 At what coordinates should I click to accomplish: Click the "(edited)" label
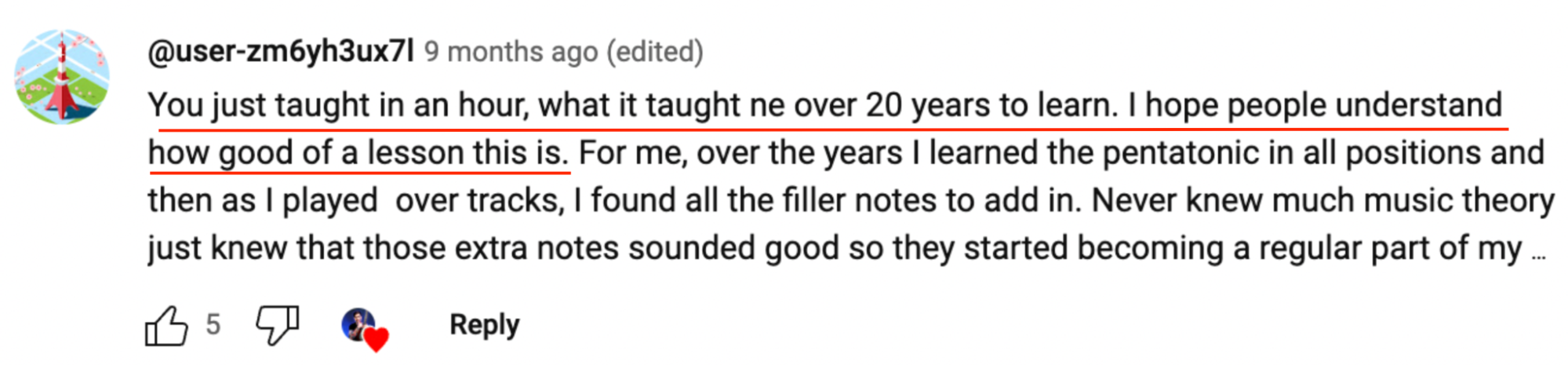point(658,52)
